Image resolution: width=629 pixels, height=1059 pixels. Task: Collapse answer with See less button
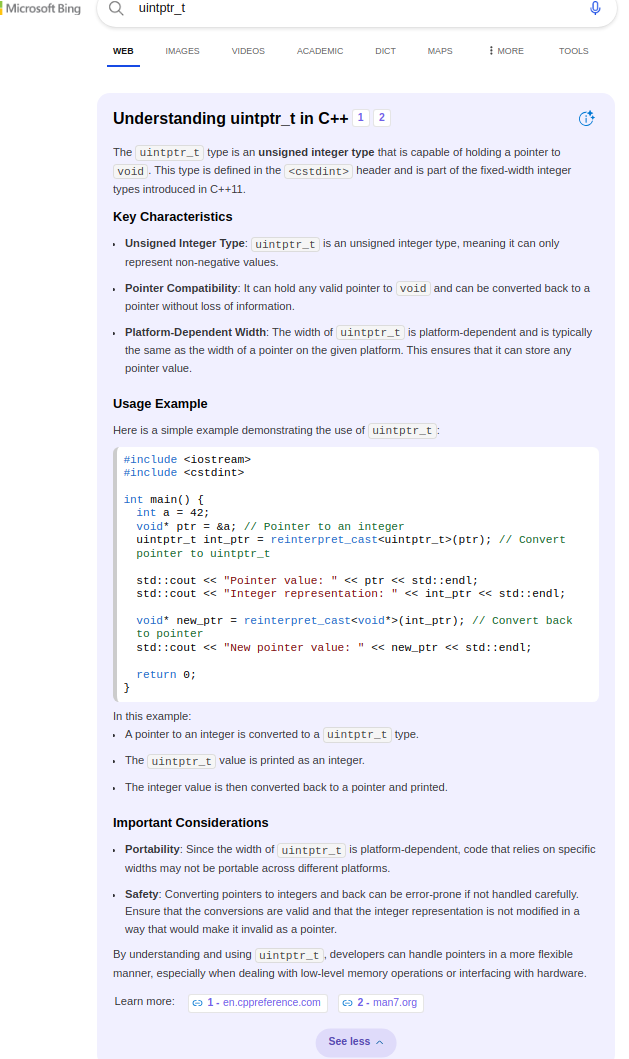[356, 1041]
